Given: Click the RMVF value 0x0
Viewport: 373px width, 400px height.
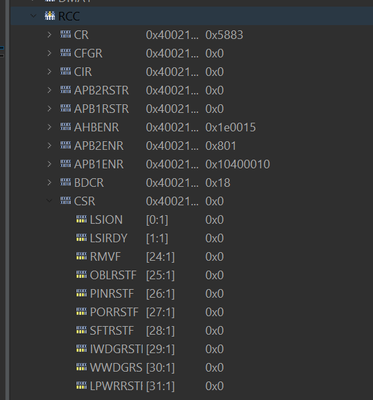Looking at the screenshot, I should point(214,257).
